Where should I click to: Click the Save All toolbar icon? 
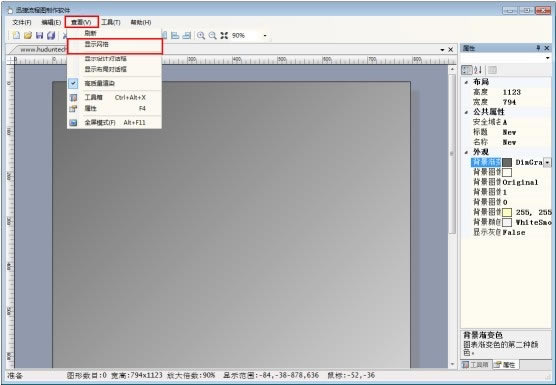[x=51, y=35]
